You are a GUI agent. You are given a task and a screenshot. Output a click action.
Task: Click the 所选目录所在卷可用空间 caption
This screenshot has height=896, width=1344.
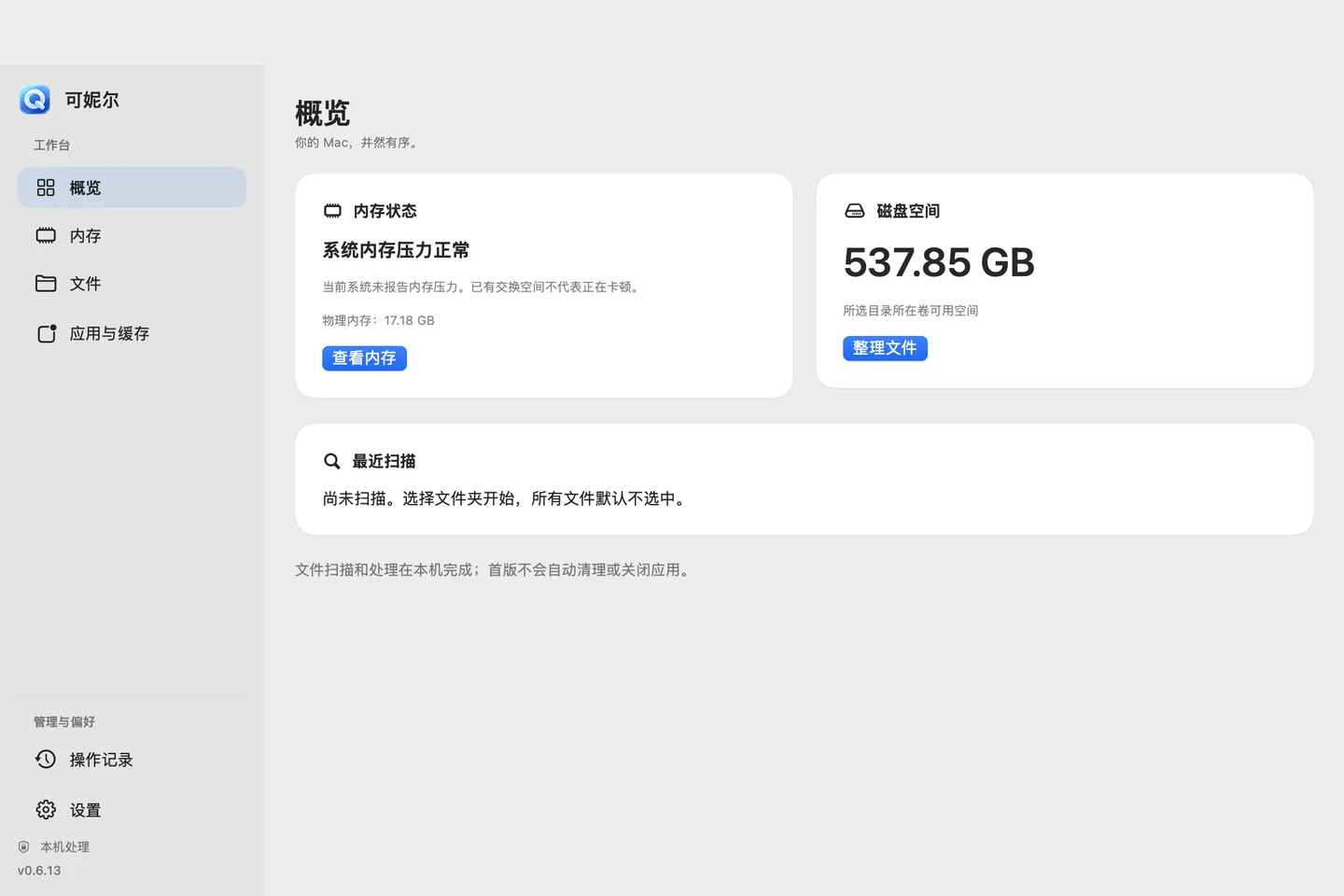point(910,311)
